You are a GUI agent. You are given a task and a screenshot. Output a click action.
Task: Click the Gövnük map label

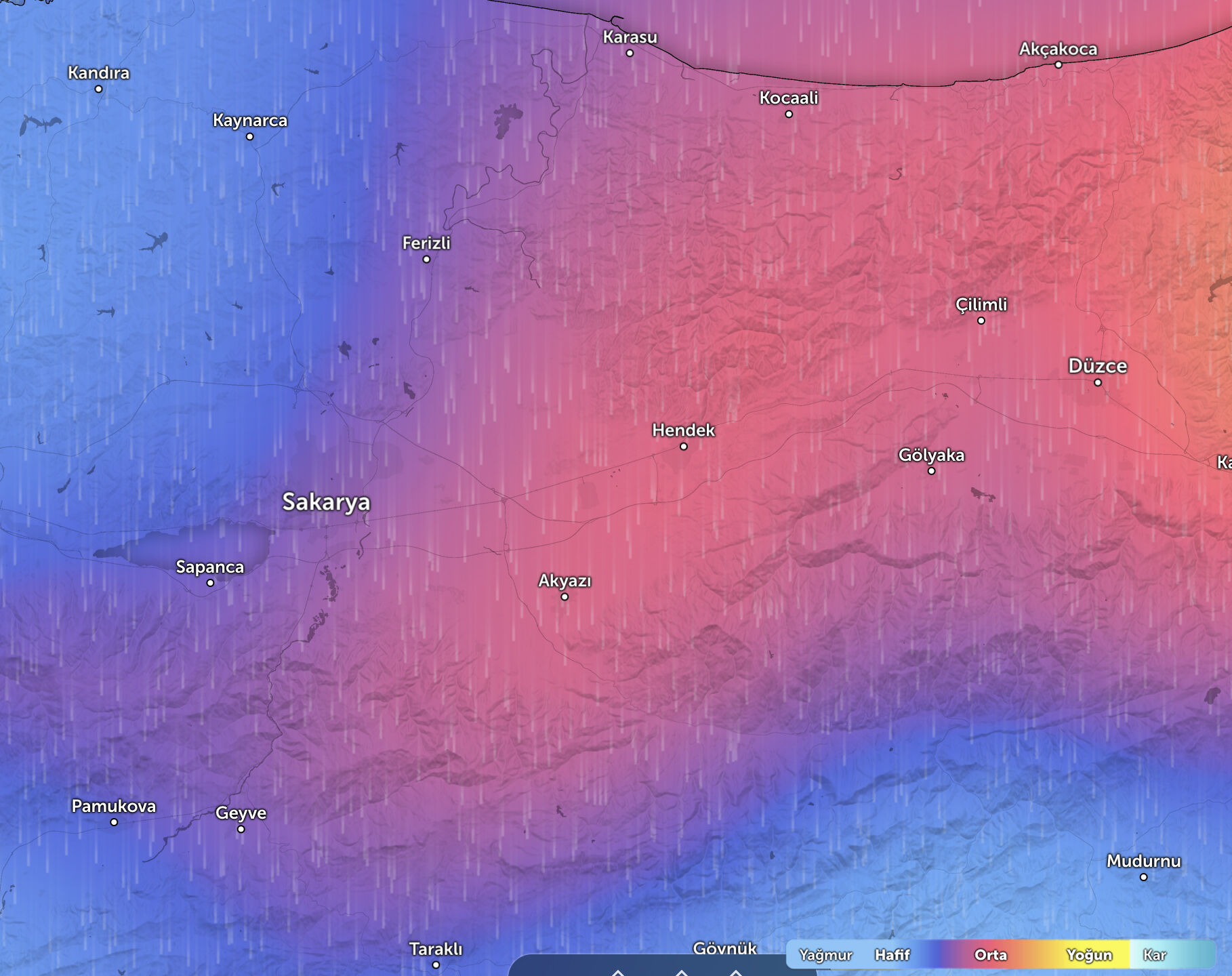tap(724, 948)
